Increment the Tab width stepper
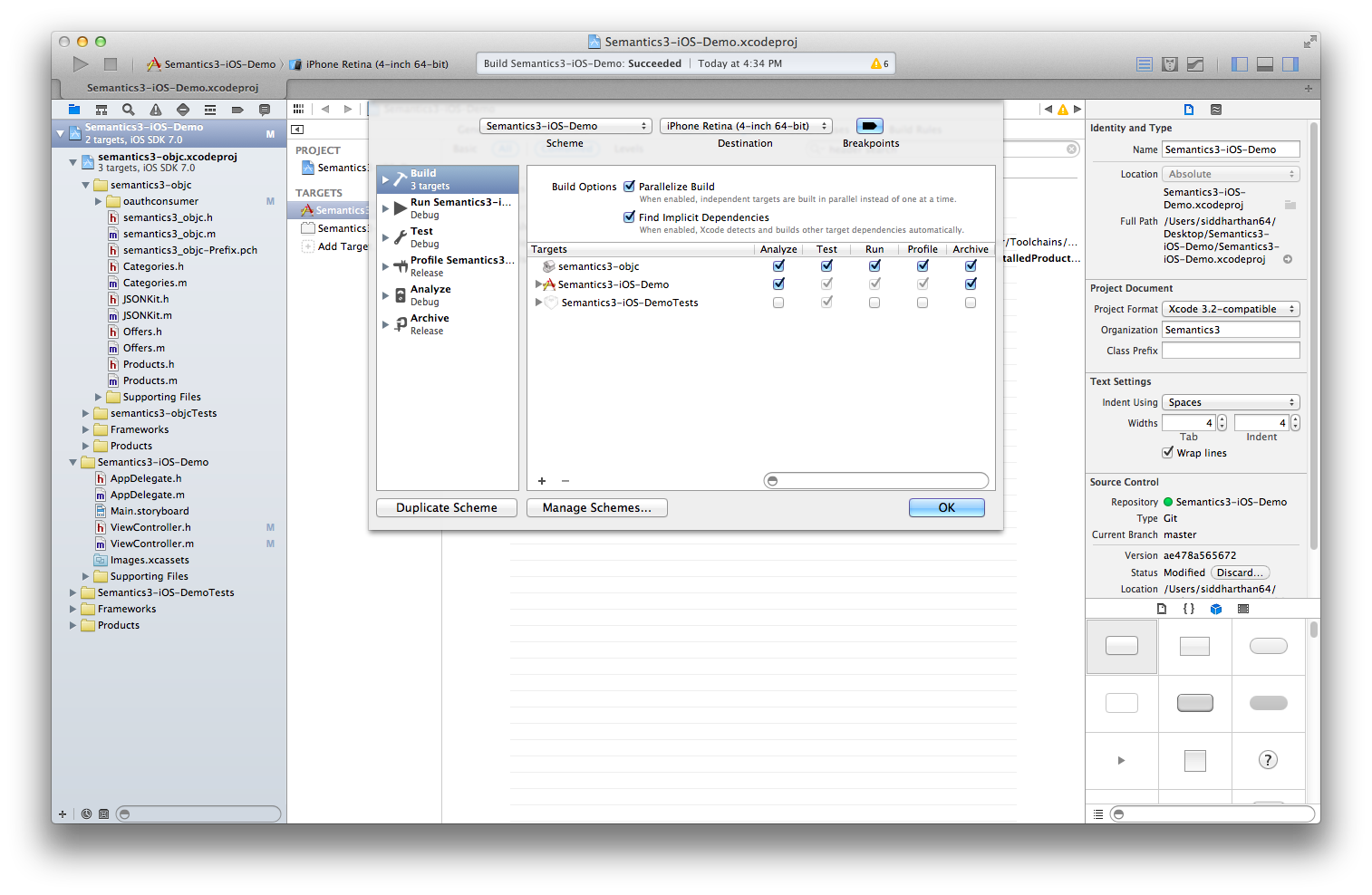Viewport: 1372px width, 895px height. point(1222,419)
